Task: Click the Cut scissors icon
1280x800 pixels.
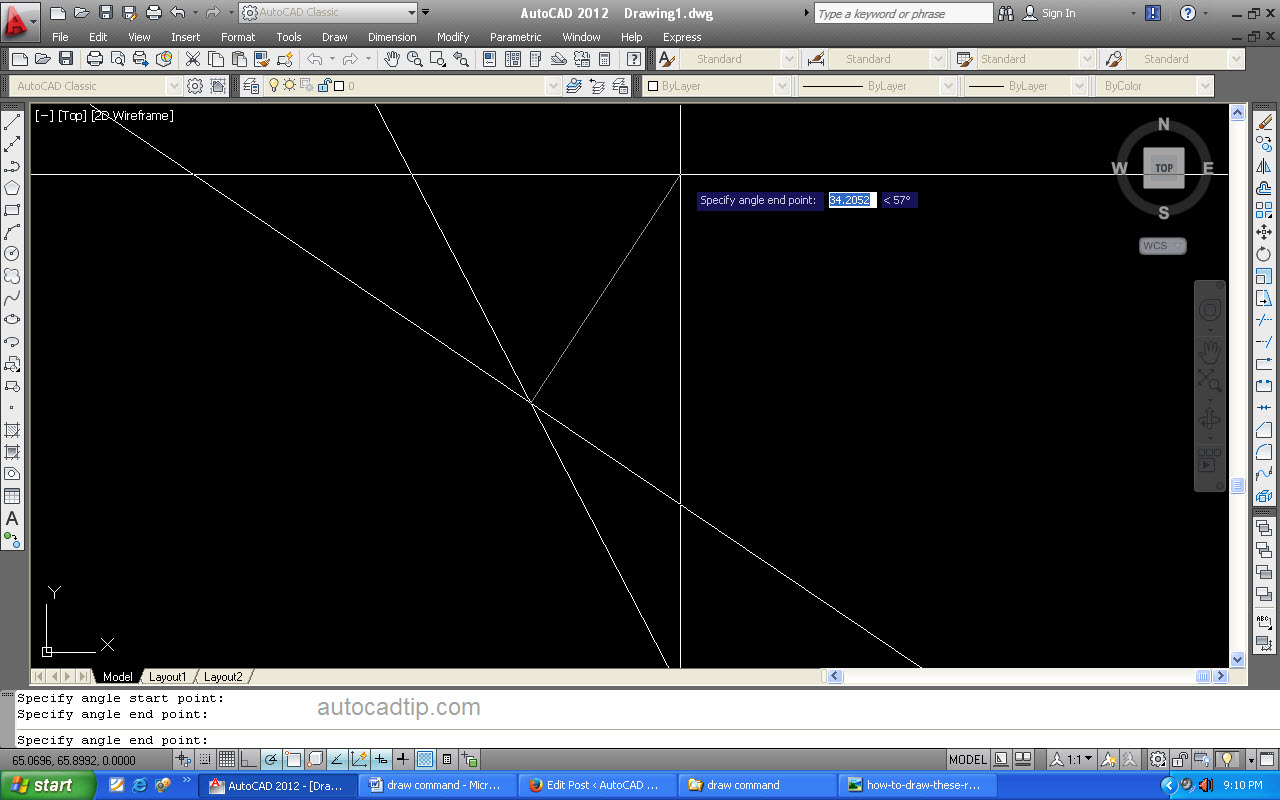Action: tap(193, 59)
